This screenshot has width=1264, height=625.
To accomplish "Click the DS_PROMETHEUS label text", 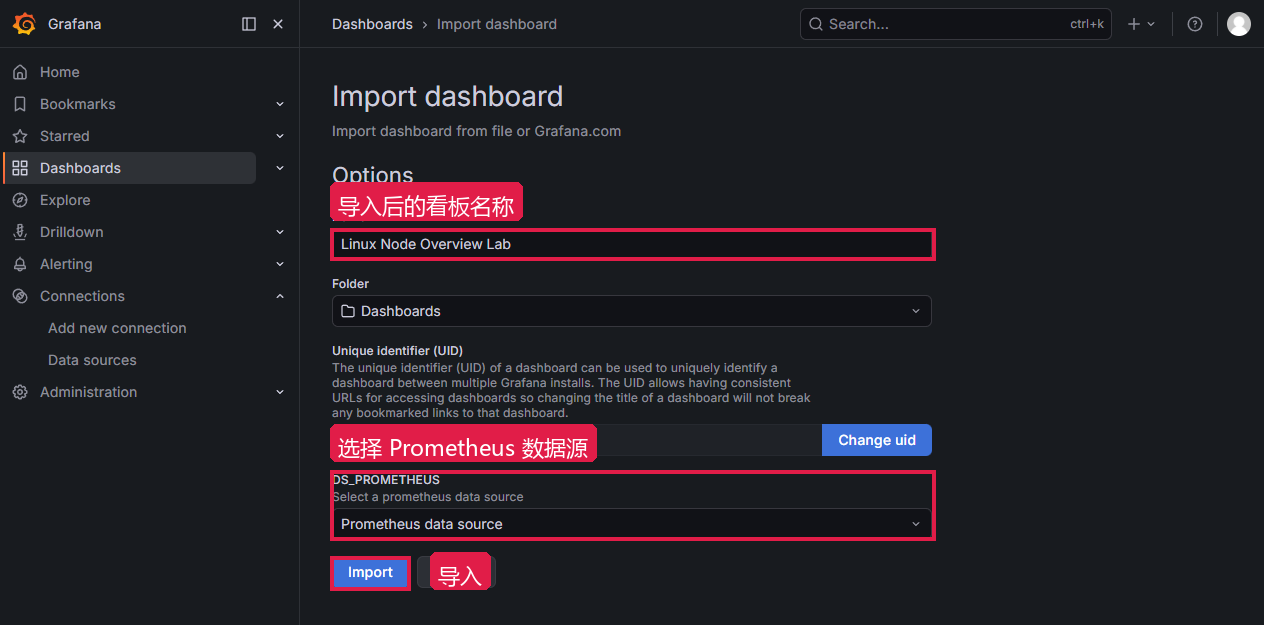I will pos(386,480).
